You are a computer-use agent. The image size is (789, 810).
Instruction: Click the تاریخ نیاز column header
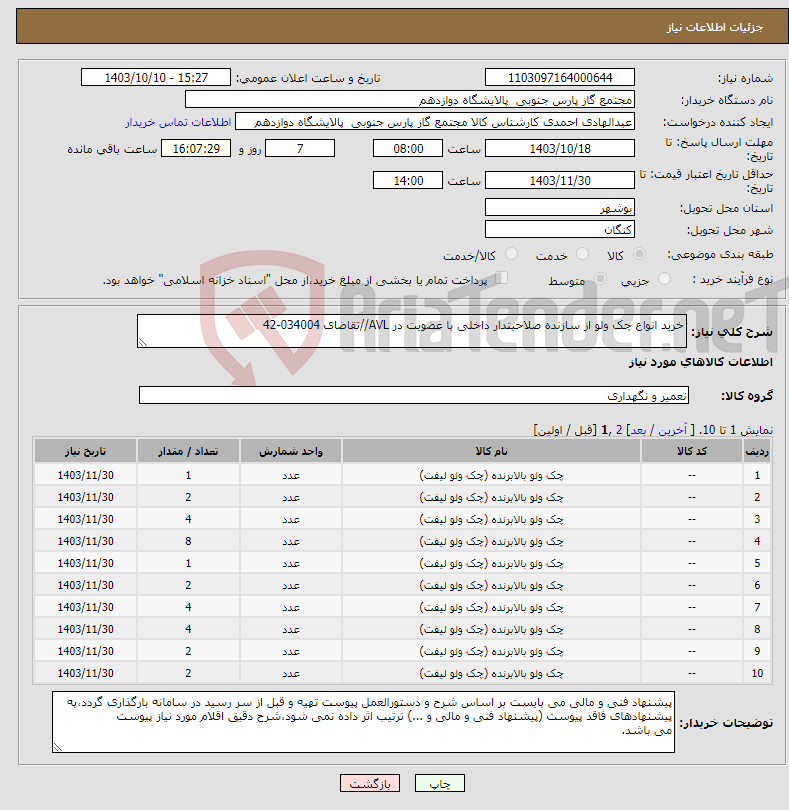tap(85, 451)
